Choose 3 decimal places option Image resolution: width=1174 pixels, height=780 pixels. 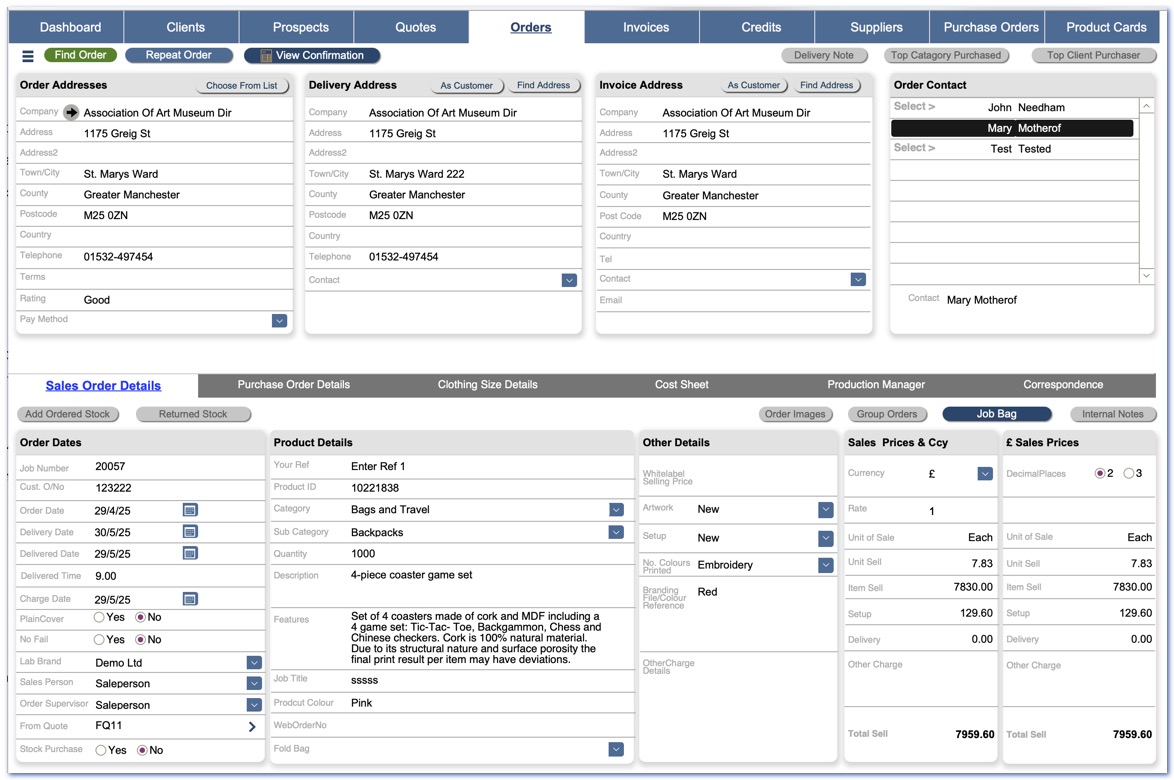(x=1129, y=473)
